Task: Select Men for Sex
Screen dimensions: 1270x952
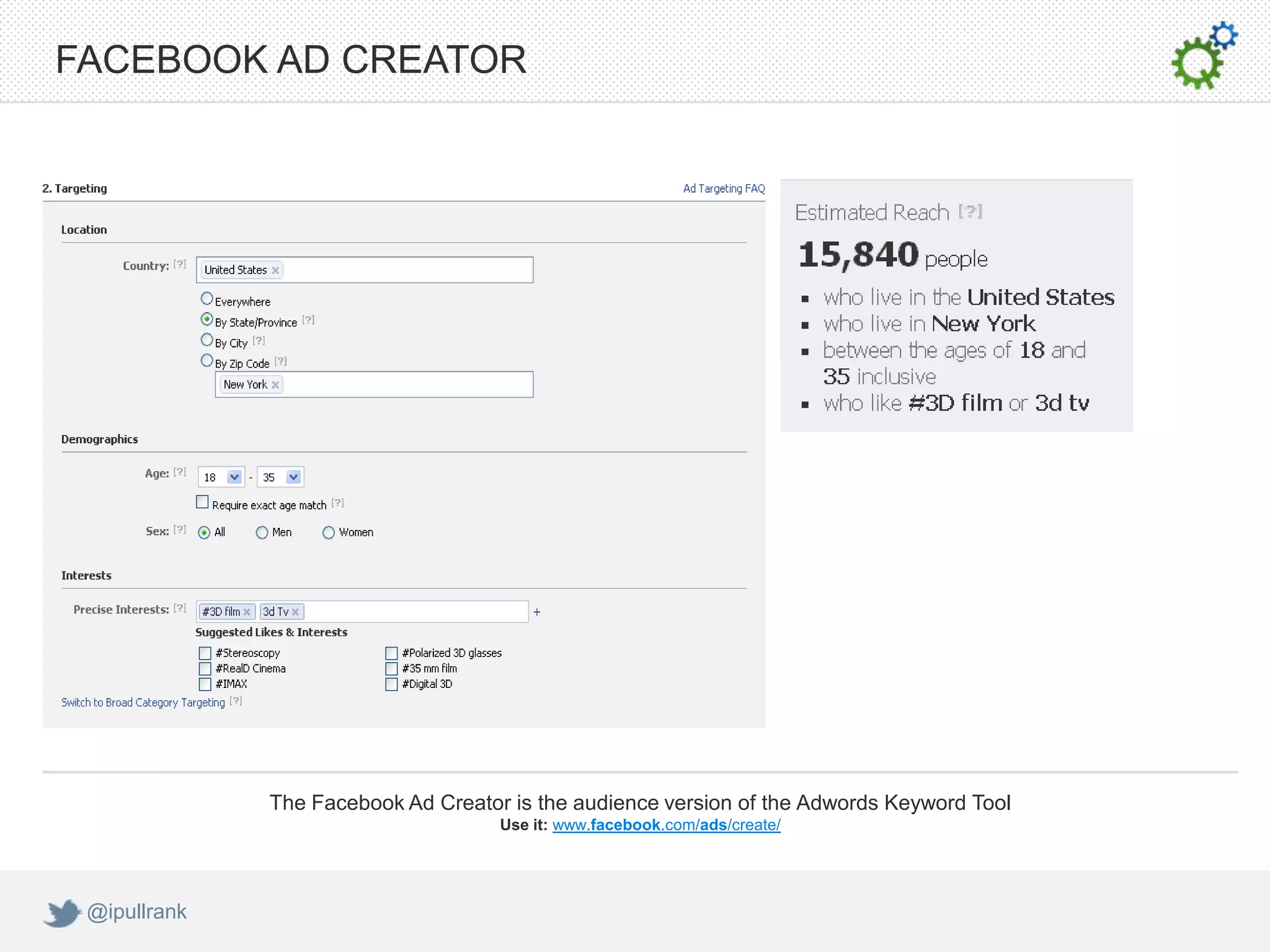Action: pyautogui.click(x=262, y=533)
